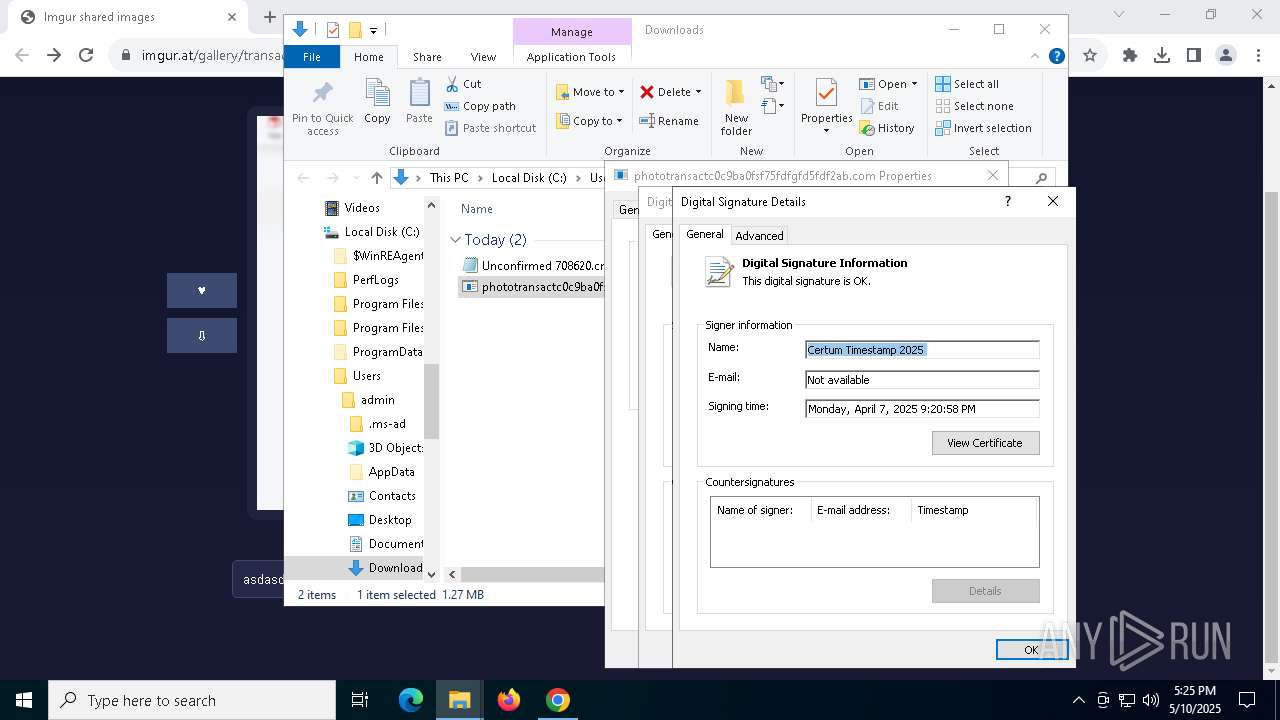Click OK in Digital Signature Details
1280x720 pixels.
point(1031,650)
